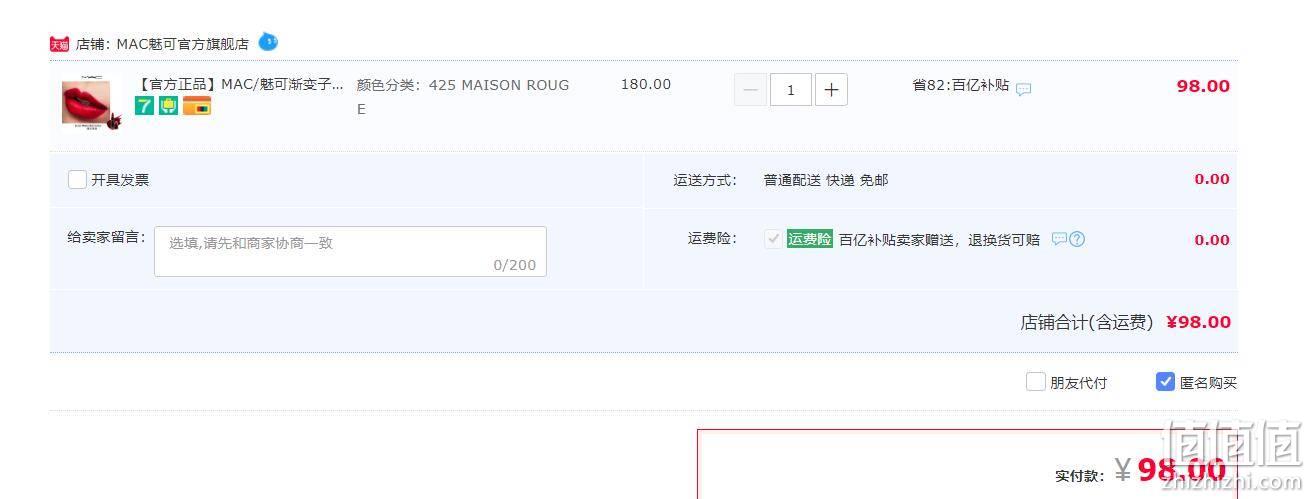1311x499 pixels.
Task: Click the 普通配送 快递 免邮 shipping method text
Action: 826,180
